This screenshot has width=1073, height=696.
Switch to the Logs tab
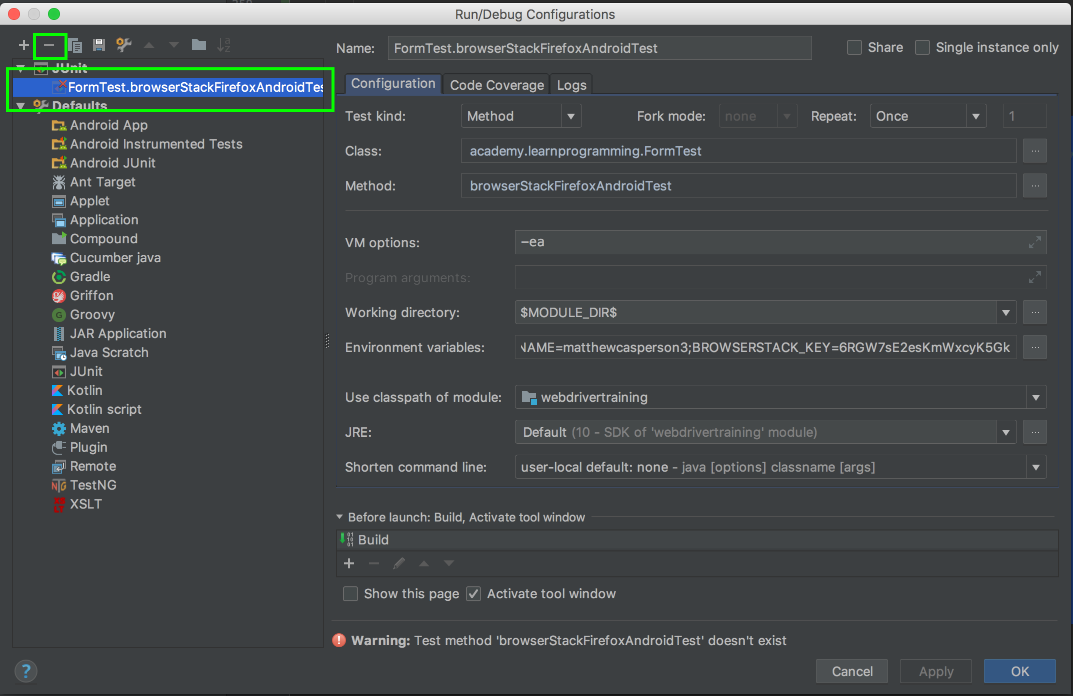[572, 85]
